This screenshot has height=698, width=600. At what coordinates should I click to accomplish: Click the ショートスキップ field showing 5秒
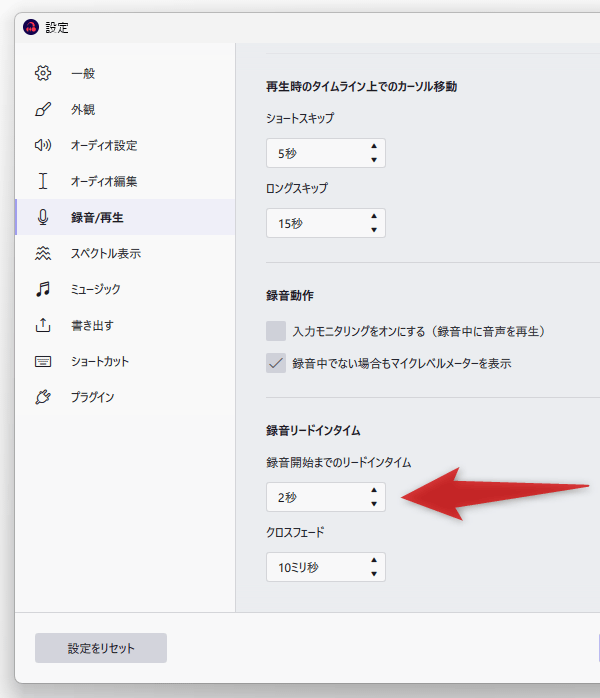pyautogui.click(x=326, y=153)
